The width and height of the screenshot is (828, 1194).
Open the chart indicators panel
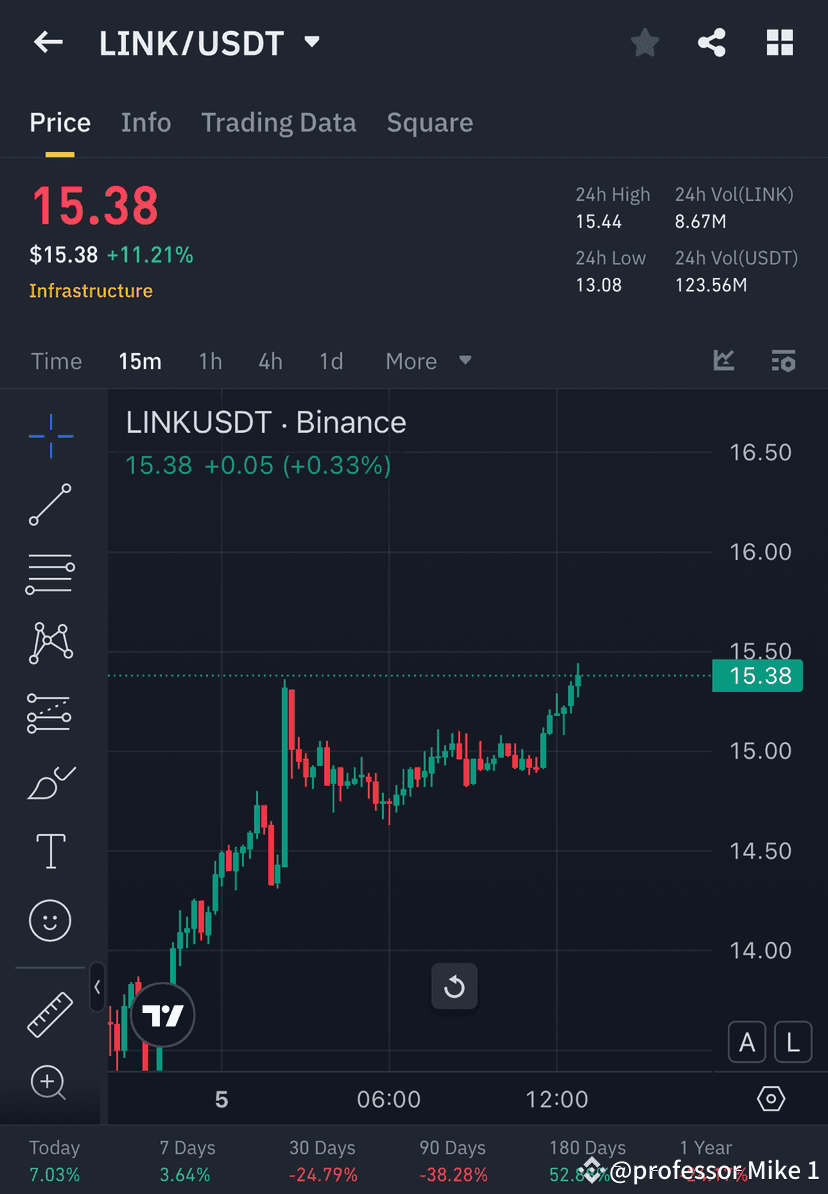723,361
